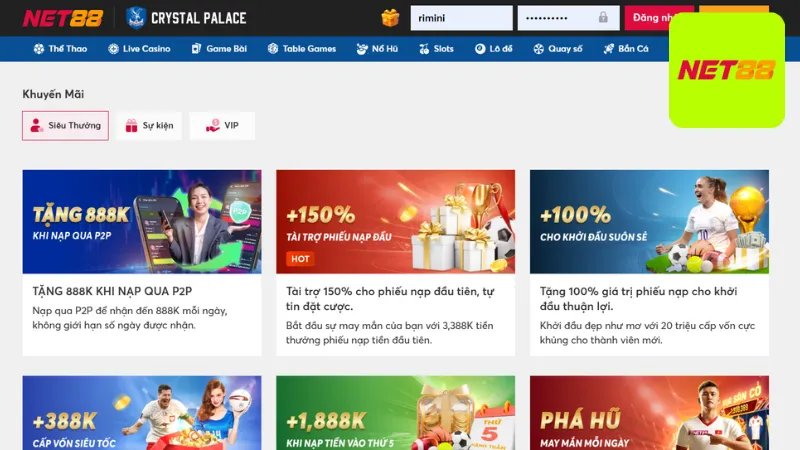Select Game Bài in navigation bar
Screen dimensions: 800x450
pyautogui.click(x=219, y=49)
